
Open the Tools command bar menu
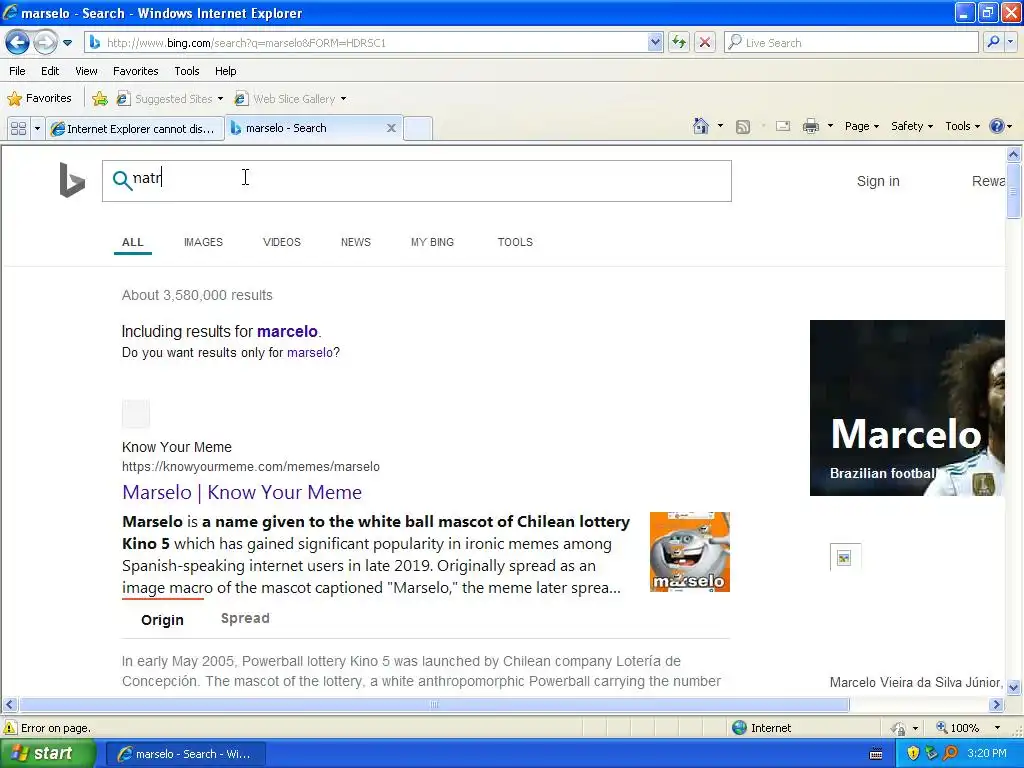[x=963, y=126]
